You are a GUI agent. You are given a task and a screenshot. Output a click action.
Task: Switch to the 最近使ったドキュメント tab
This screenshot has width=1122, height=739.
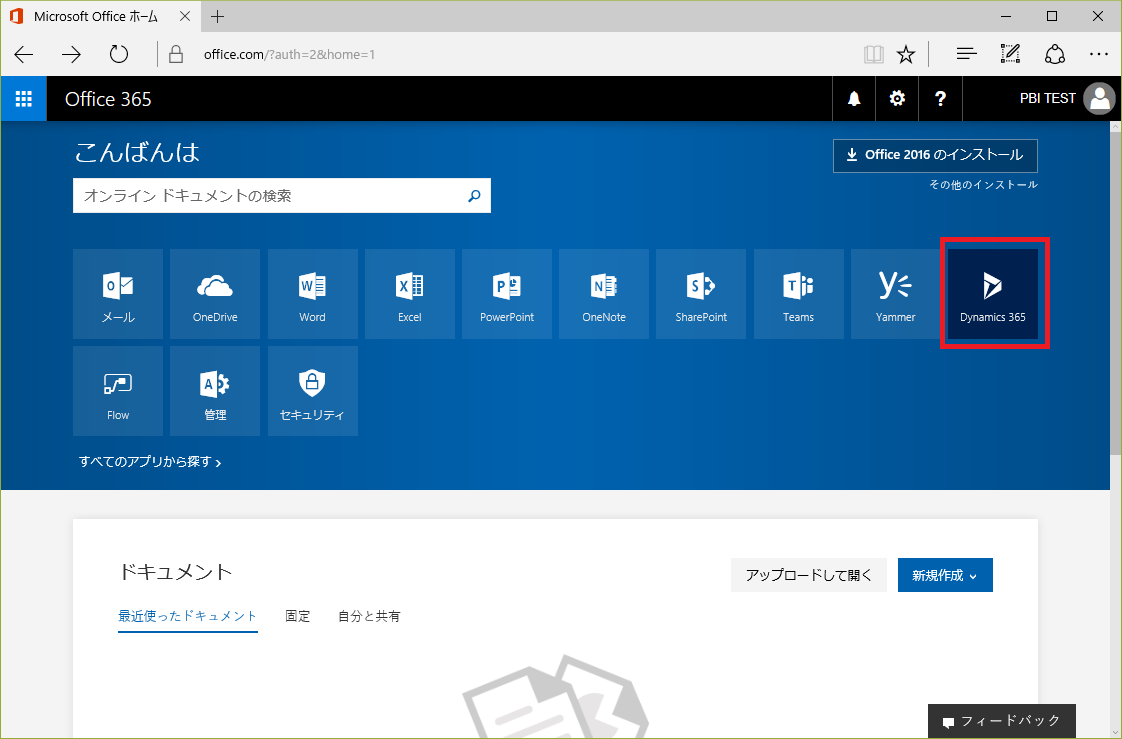(x=187, y=616)
